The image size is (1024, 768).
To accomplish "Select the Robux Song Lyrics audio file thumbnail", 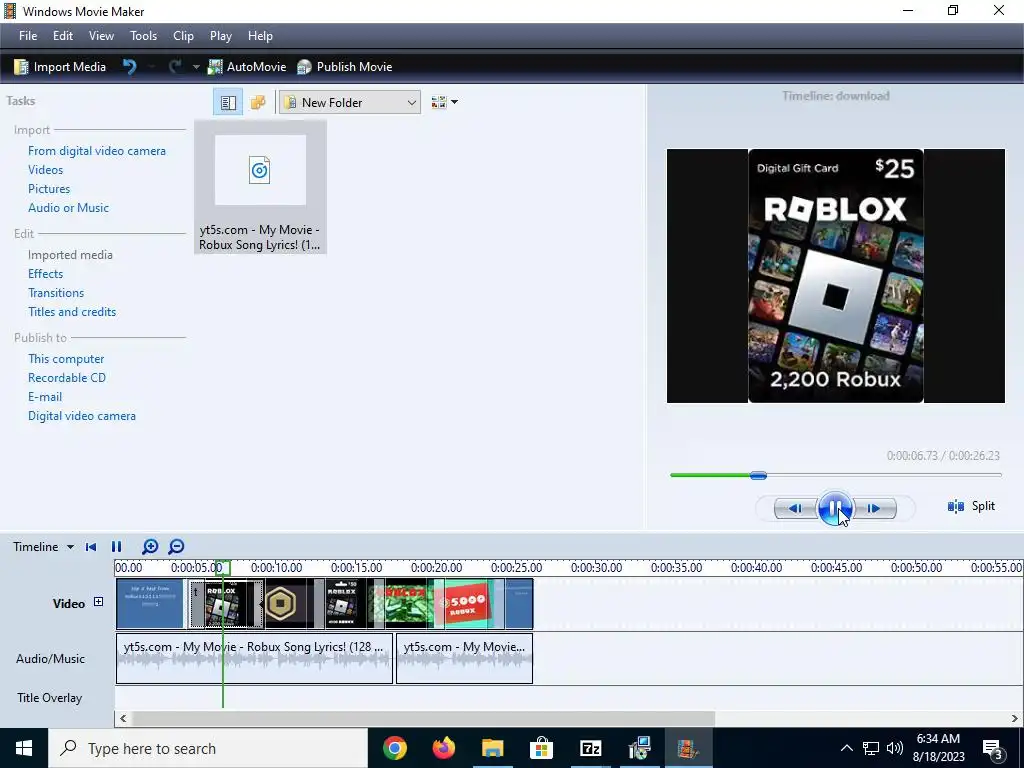I will coord(260,187).
